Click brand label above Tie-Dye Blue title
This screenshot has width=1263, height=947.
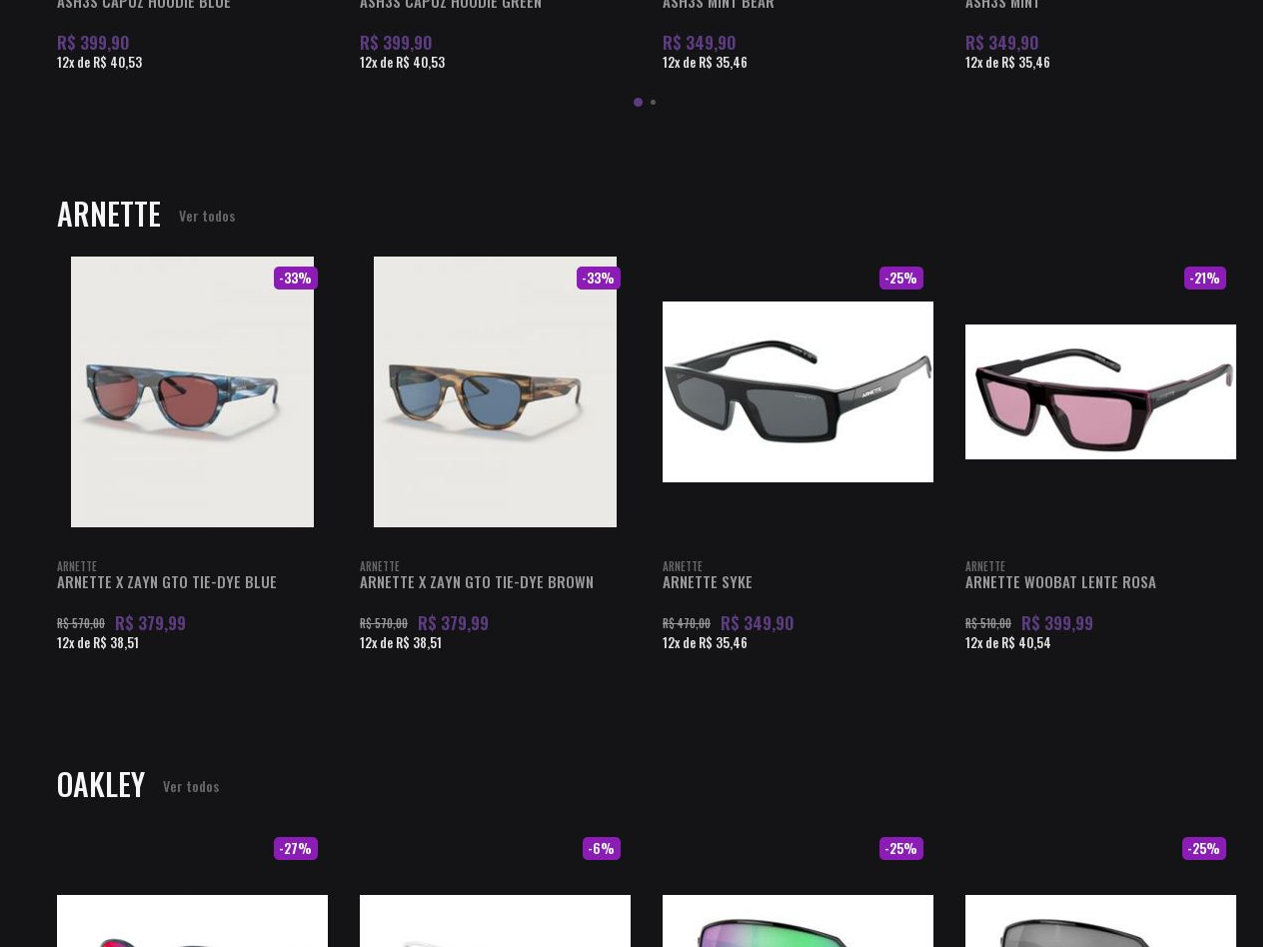pyautogui.click(x=77, y=566)
